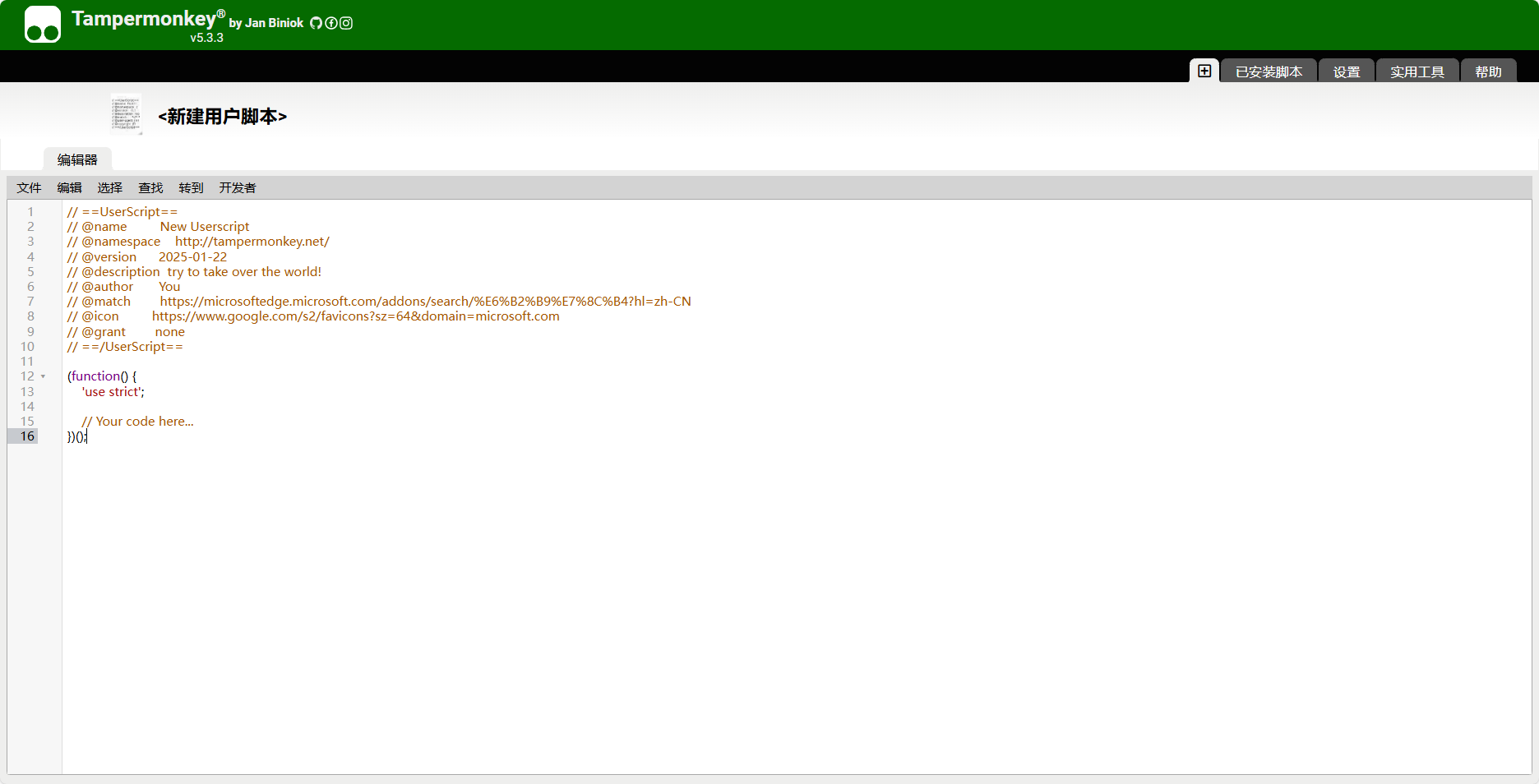The height and width of the screenshot is (784, 1539).
Task: Click the @icon google favicons URL
Action: tap(356, 316)
